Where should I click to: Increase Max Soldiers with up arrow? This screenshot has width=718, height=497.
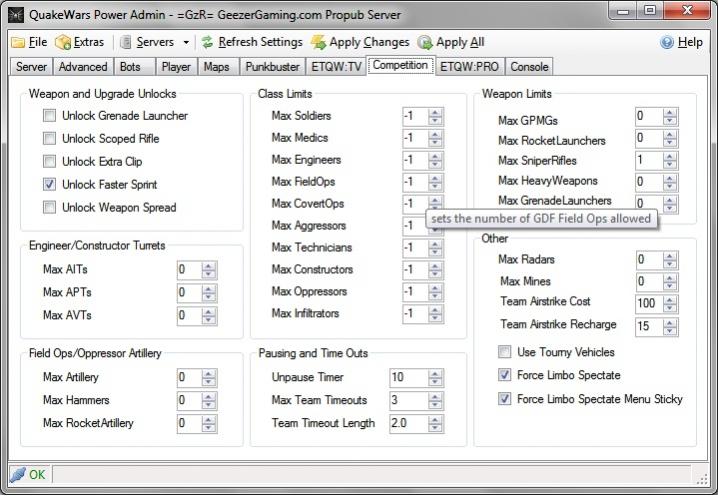click(x=435, y=112)
